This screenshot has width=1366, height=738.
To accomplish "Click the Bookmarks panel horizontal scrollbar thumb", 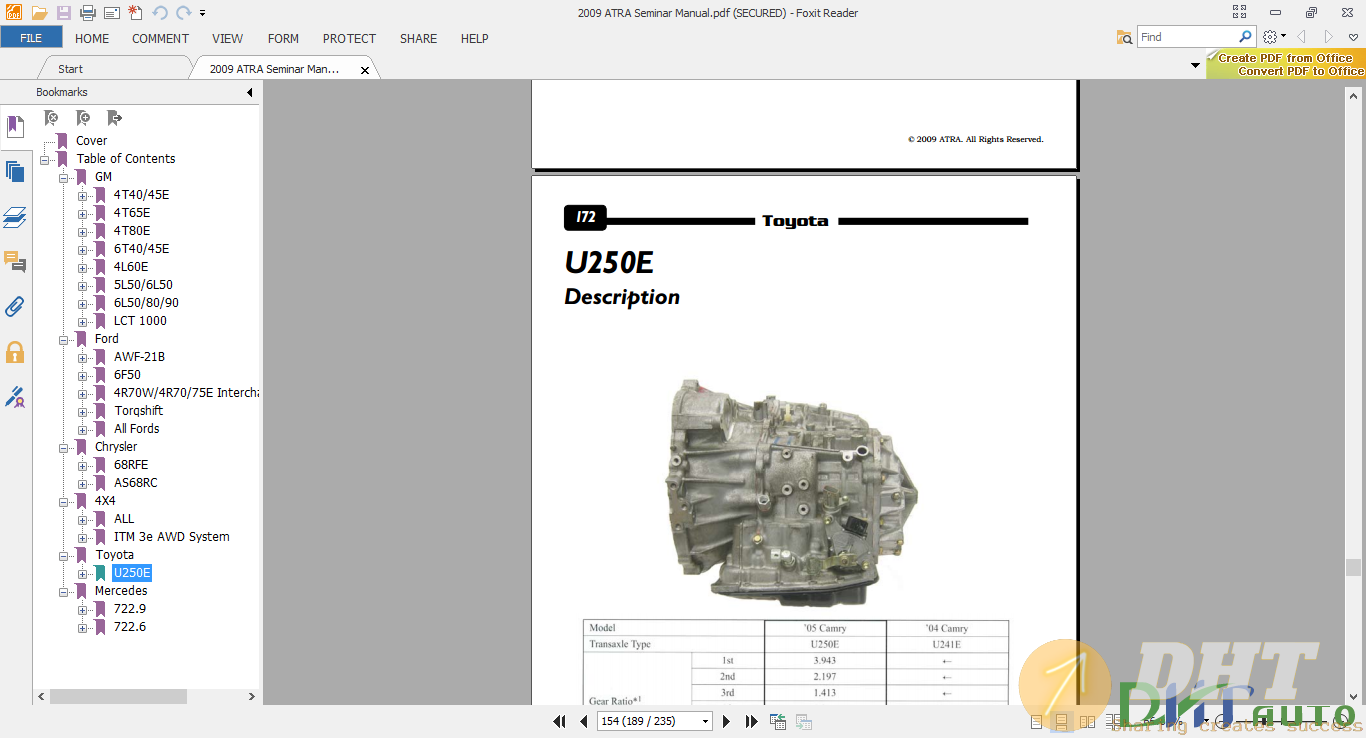I will (118, 696).
